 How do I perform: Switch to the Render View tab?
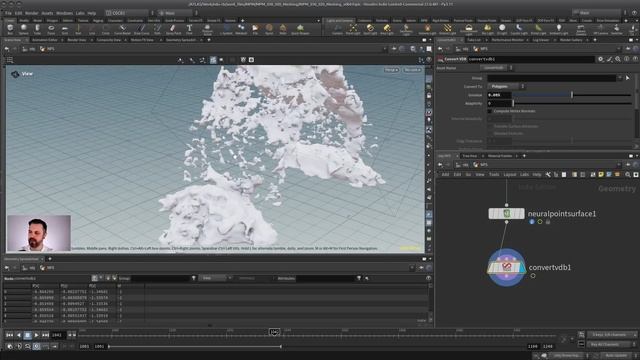[76, 40]
